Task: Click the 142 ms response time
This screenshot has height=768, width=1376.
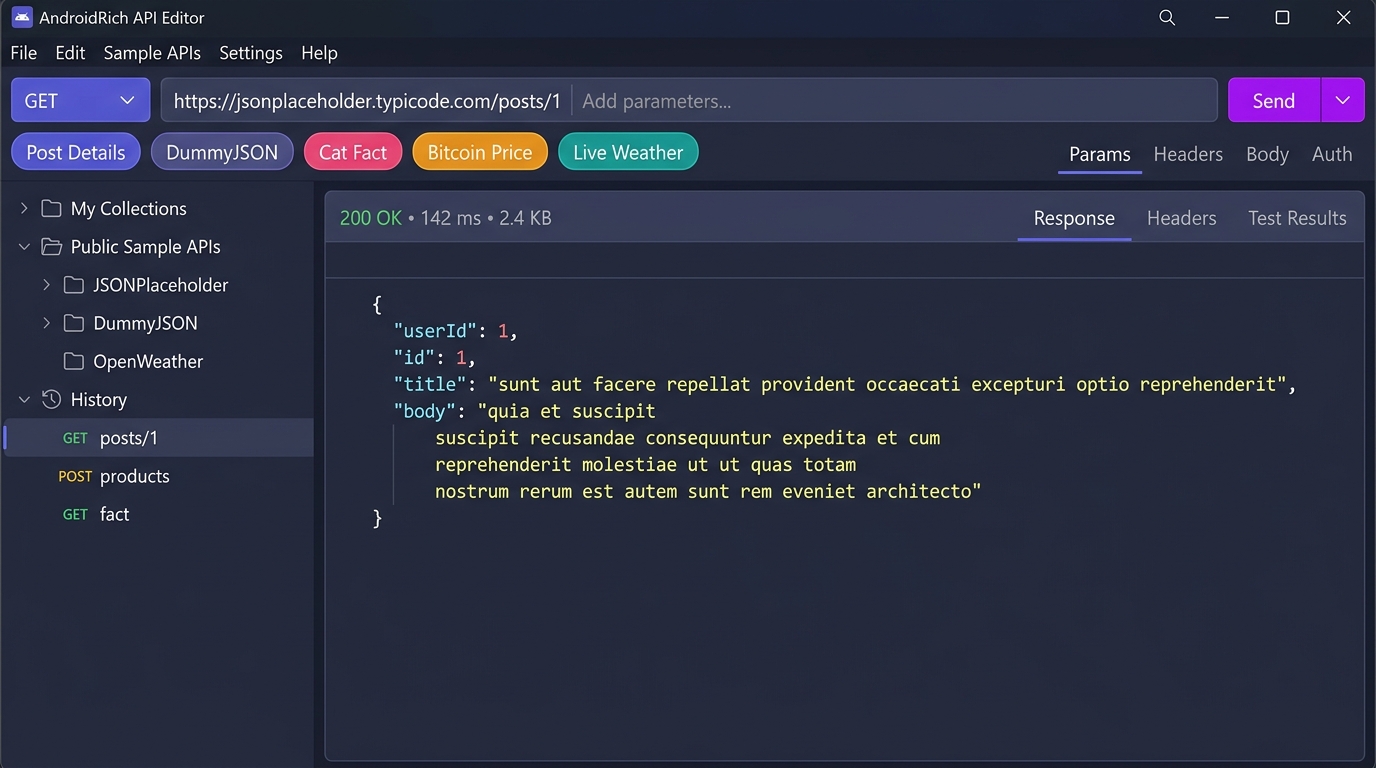Action: point(450,218)
